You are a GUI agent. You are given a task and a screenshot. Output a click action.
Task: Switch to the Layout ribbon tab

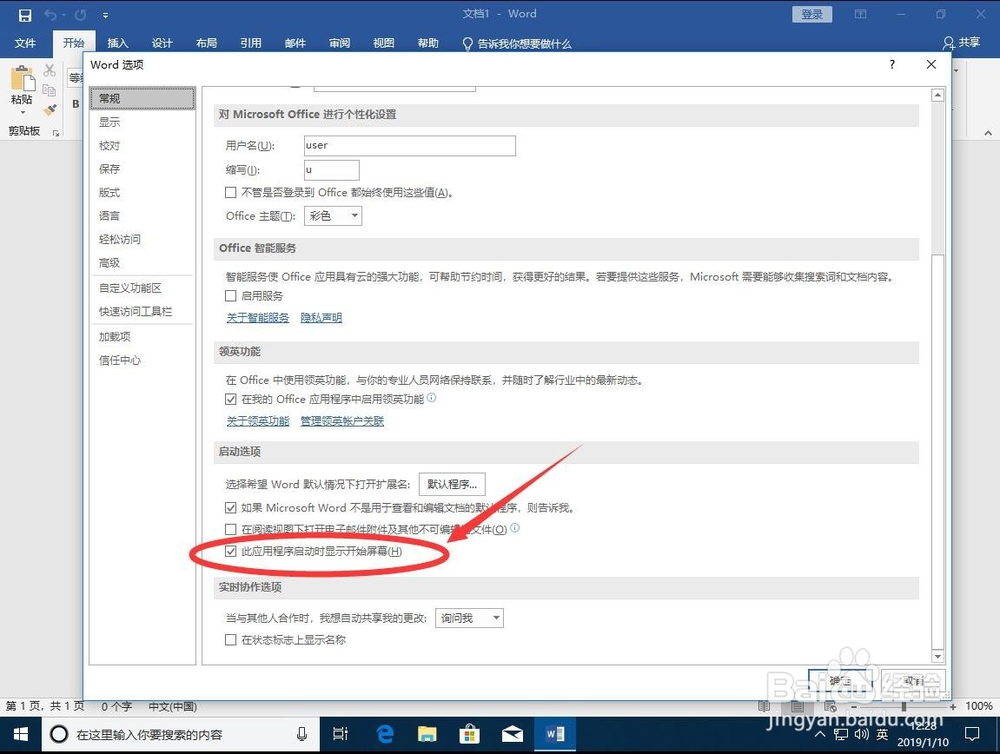(x=207, y=43)
